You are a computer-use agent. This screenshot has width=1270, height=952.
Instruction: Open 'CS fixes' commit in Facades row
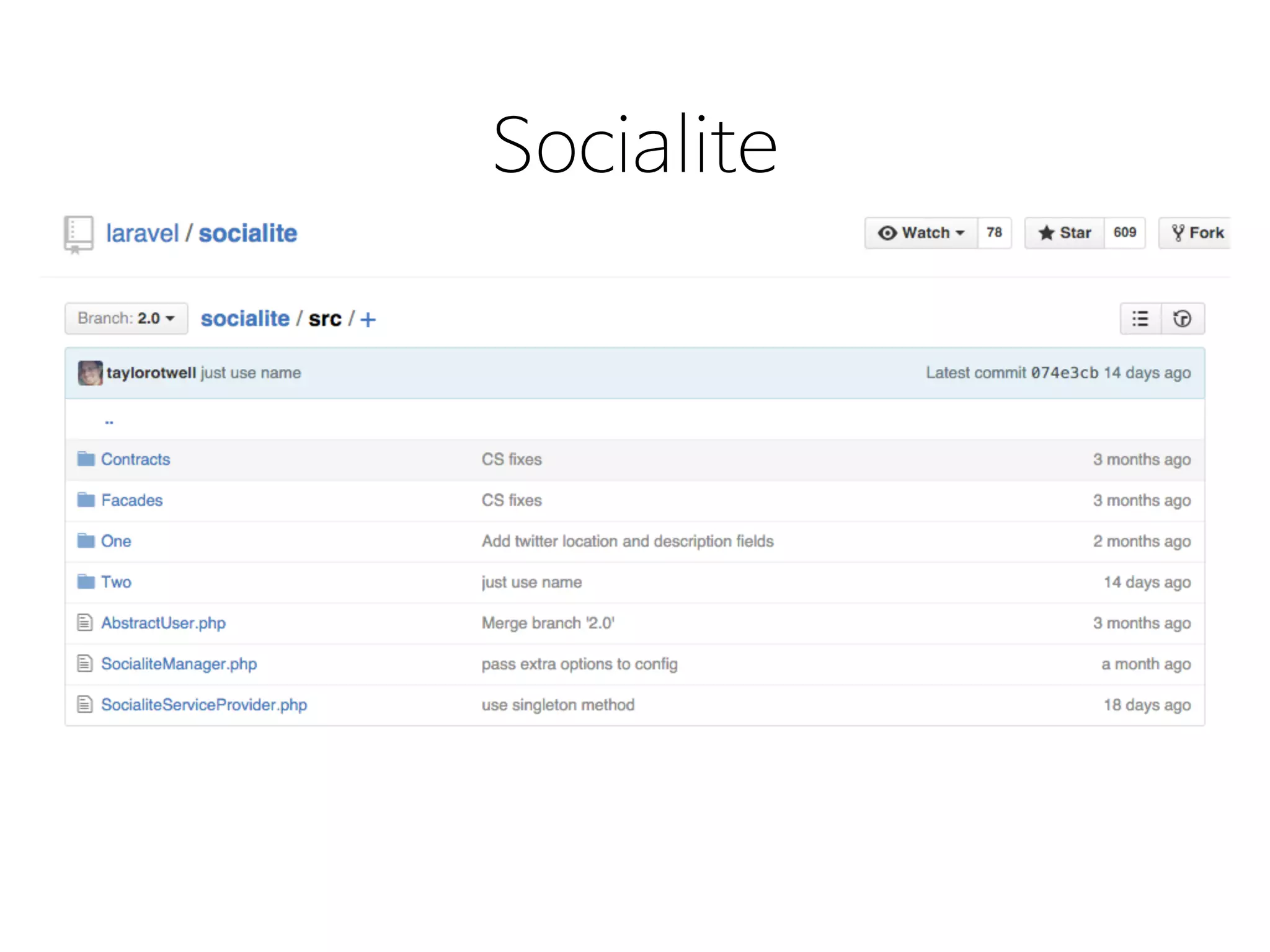pyautogui.click(x=512, y=500)
